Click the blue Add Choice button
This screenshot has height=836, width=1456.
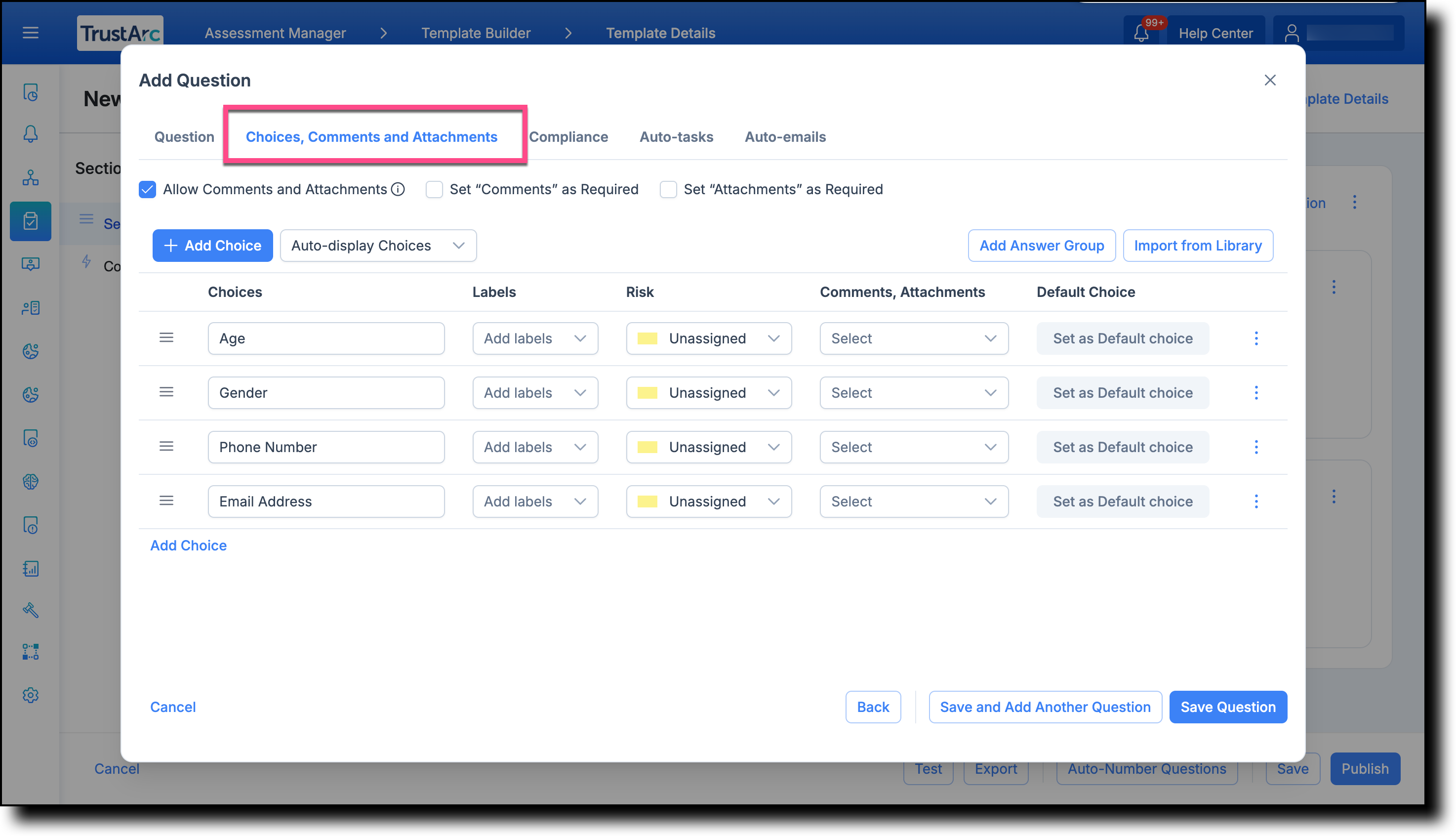212,246
